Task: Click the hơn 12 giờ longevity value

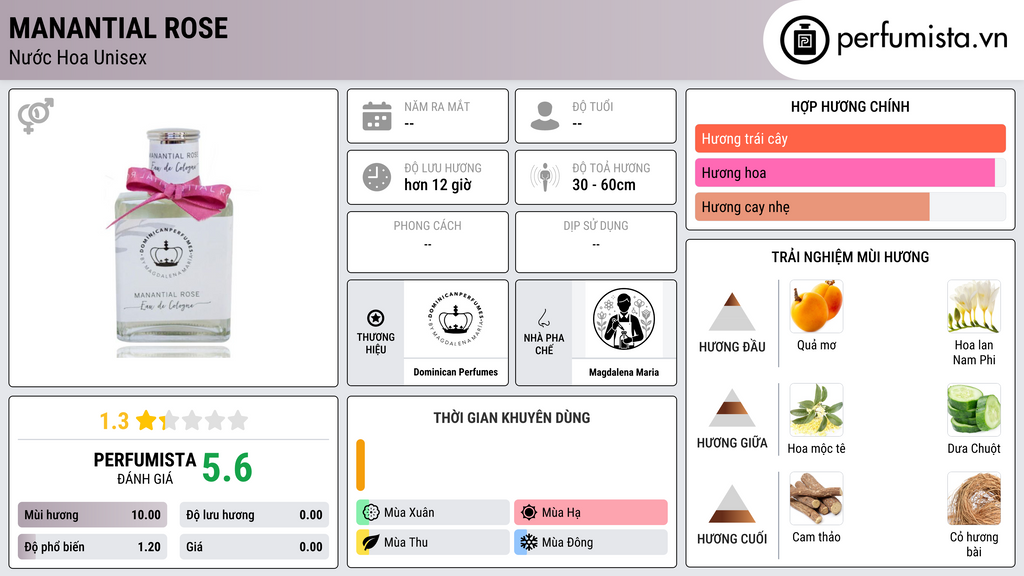Action: [438, 185]
